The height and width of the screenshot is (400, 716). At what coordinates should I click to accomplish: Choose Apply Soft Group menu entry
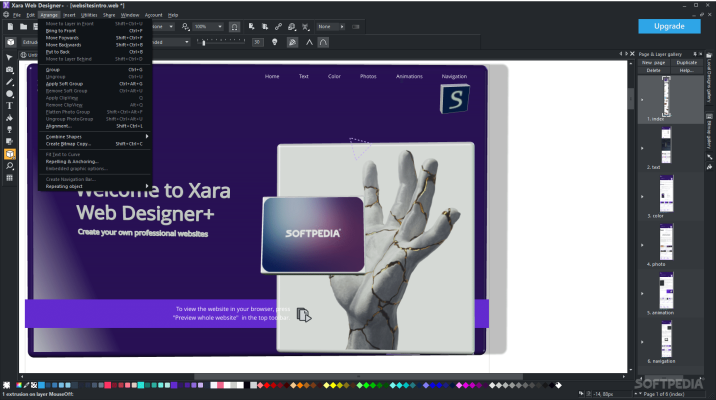tap(95, 84)
